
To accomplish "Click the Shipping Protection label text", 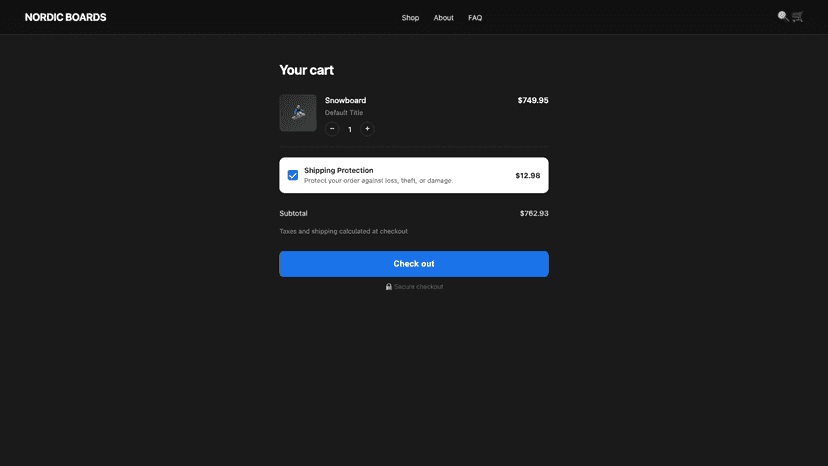I will point(338,170).
